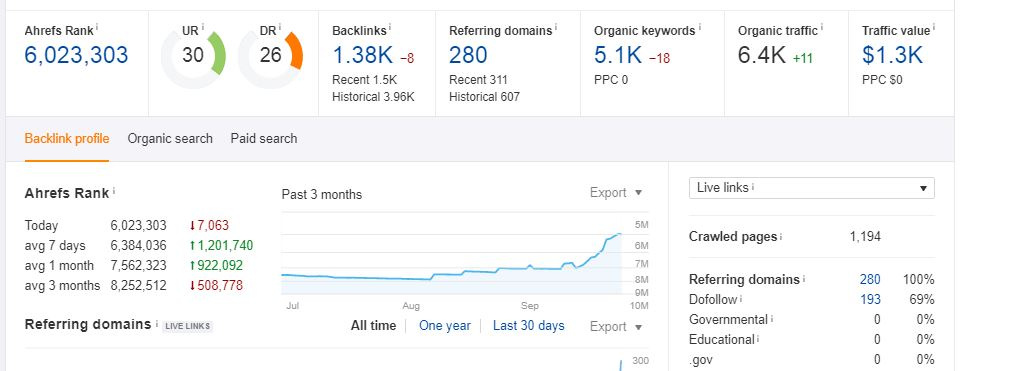The width and height of the screenshot is (1013, 371).
Task: Select the All time range
Action: 373,326
